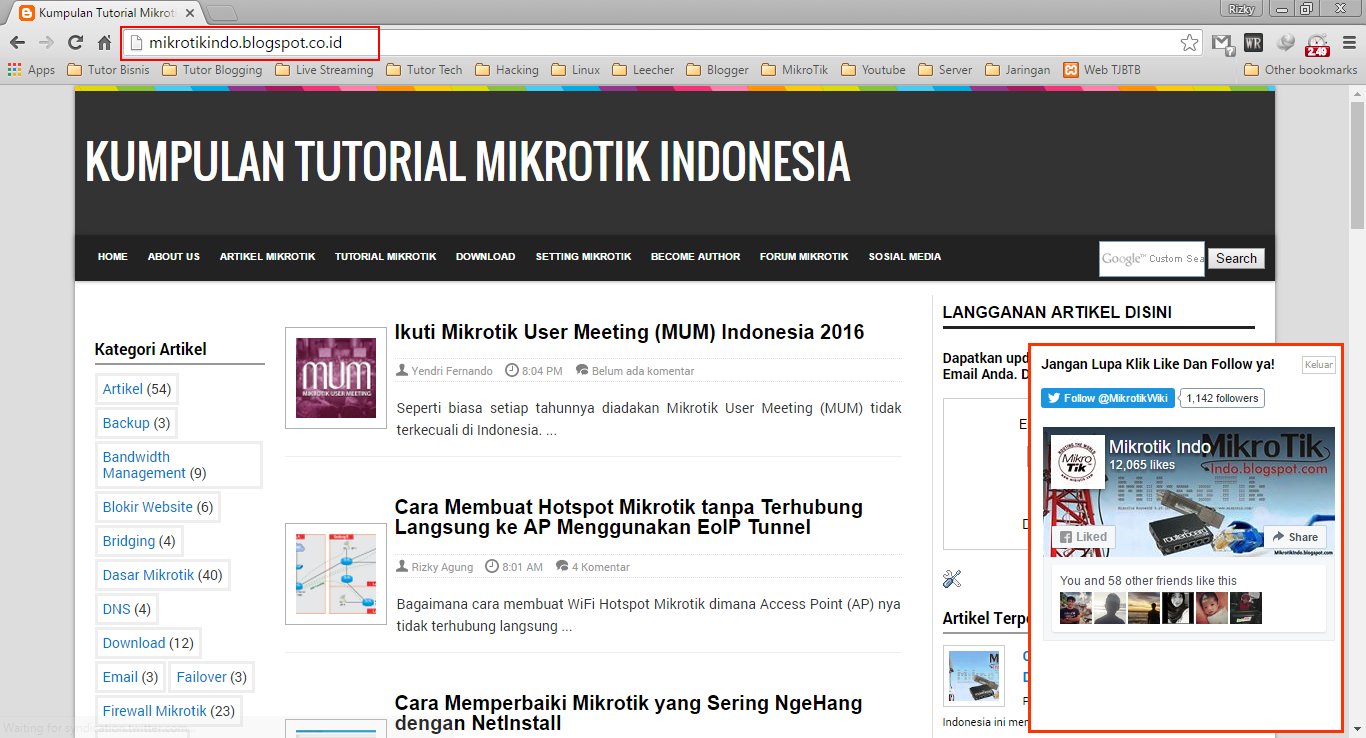Open the network diagram article thumbnail

[x=336, y=574]
